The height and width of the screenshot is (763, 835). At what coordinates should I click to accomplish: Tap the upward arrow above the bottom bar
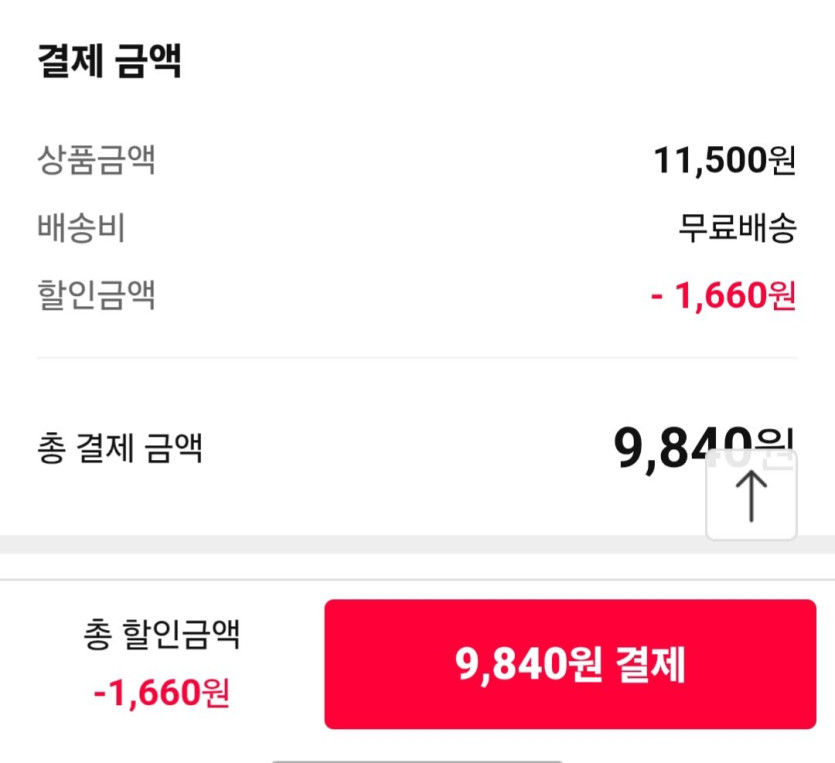pyautogui.click(x=753, y=494)
